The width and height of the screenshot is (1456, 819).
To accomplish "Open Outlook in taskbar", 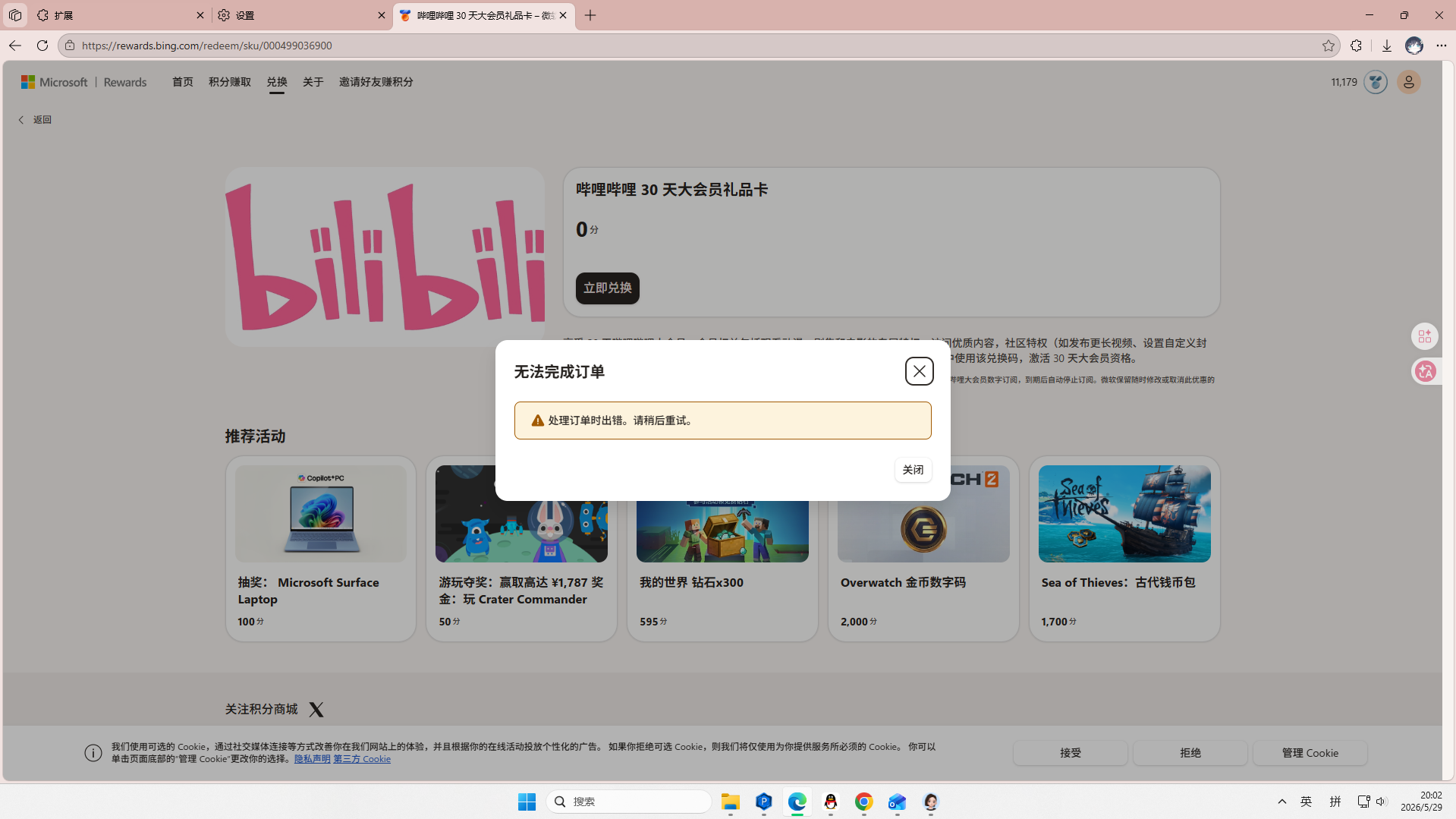I will (x=898, y=802).
